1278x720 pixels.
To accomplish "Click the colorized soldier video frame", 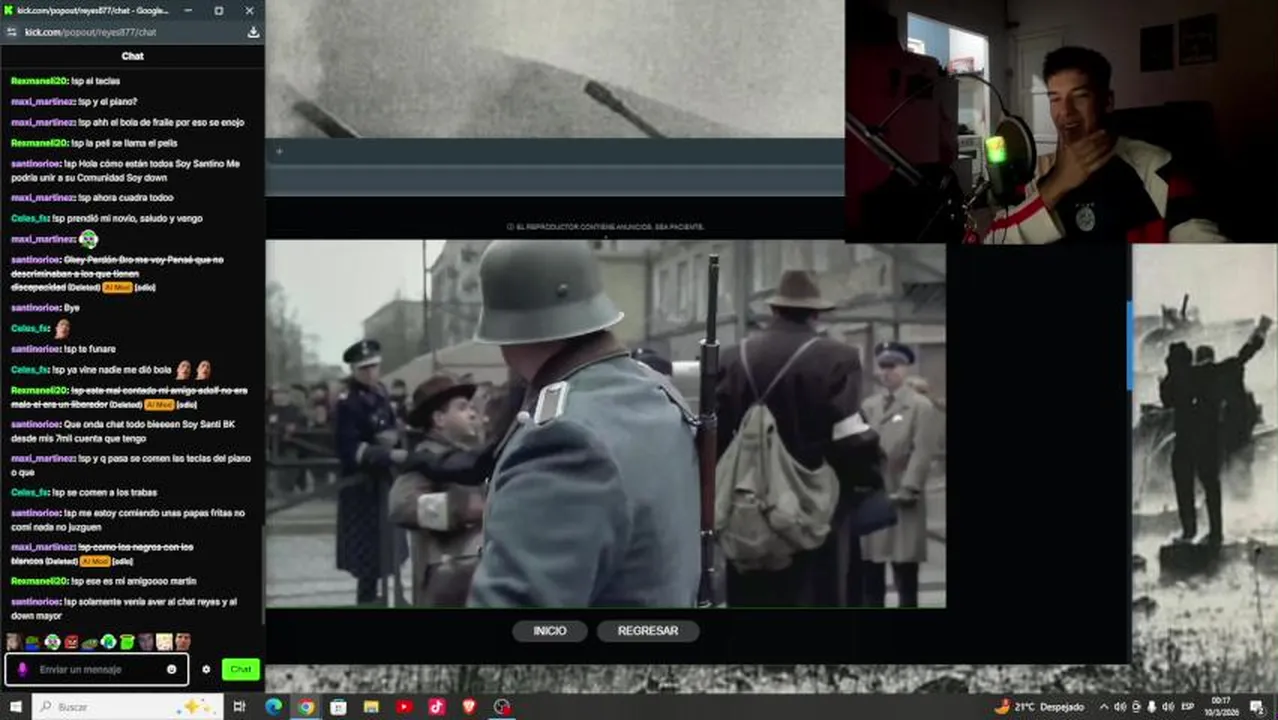I will [606, 423].
